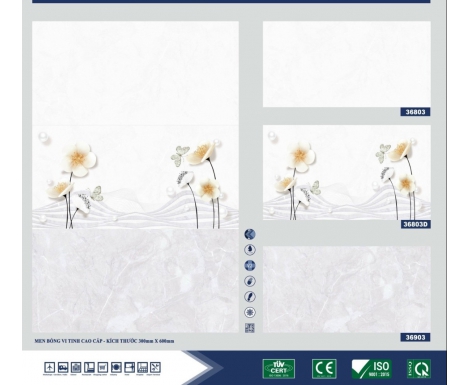Click the airplane application icon
Viewport: 470px width, 385px height.
tap(50, 367)
